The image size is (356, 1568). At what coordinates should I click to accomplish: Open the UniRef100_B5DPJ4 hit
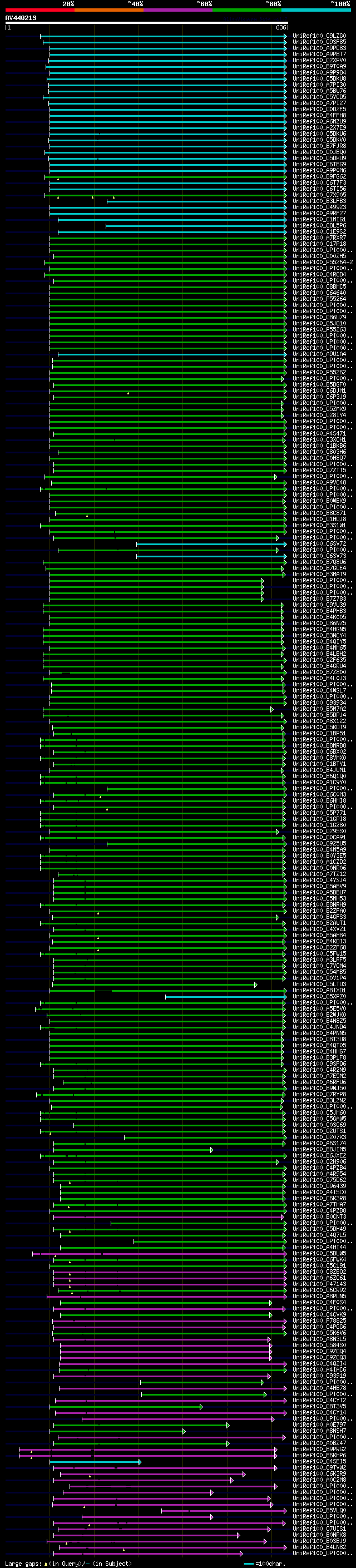click(x=319, y=715)
